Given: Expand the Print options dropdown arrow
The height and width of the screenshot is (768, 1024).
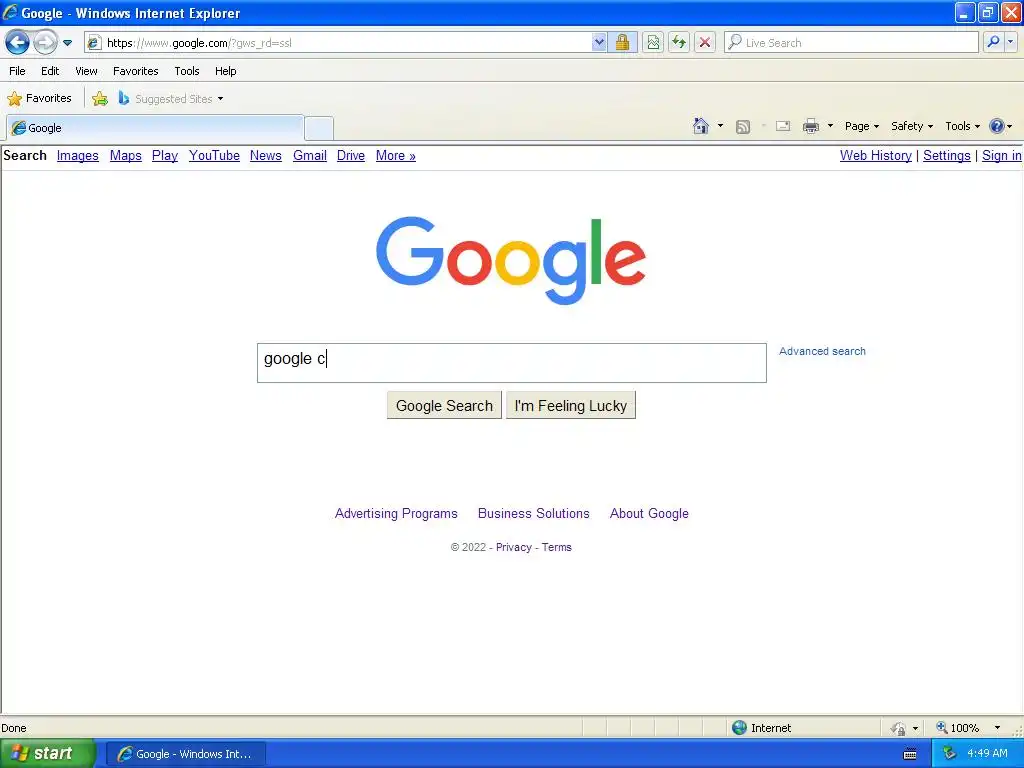Looking at the screenshot, I should point(830,126).
